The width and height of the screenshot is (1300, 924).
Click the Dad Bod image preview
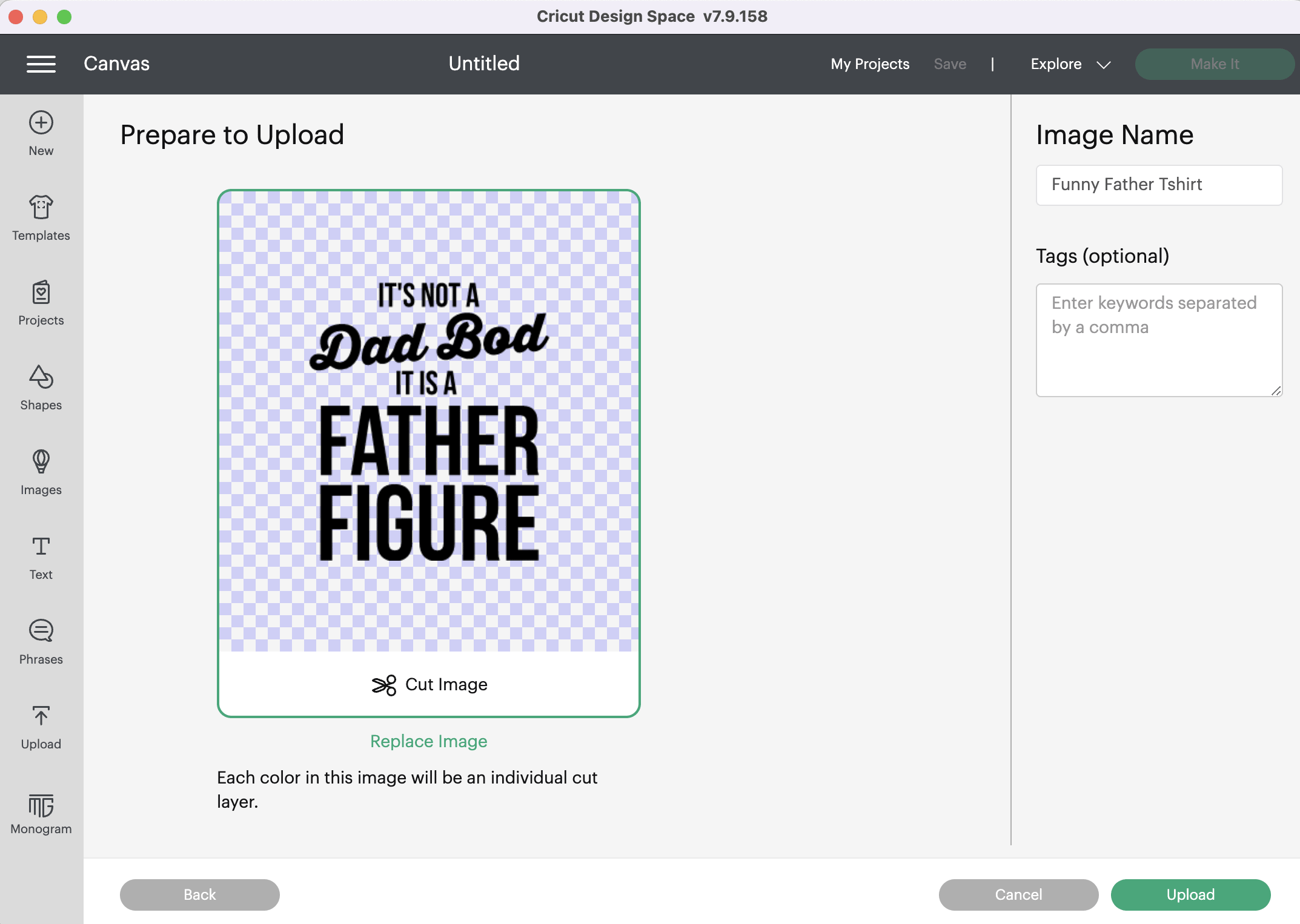tap(429, 421)
